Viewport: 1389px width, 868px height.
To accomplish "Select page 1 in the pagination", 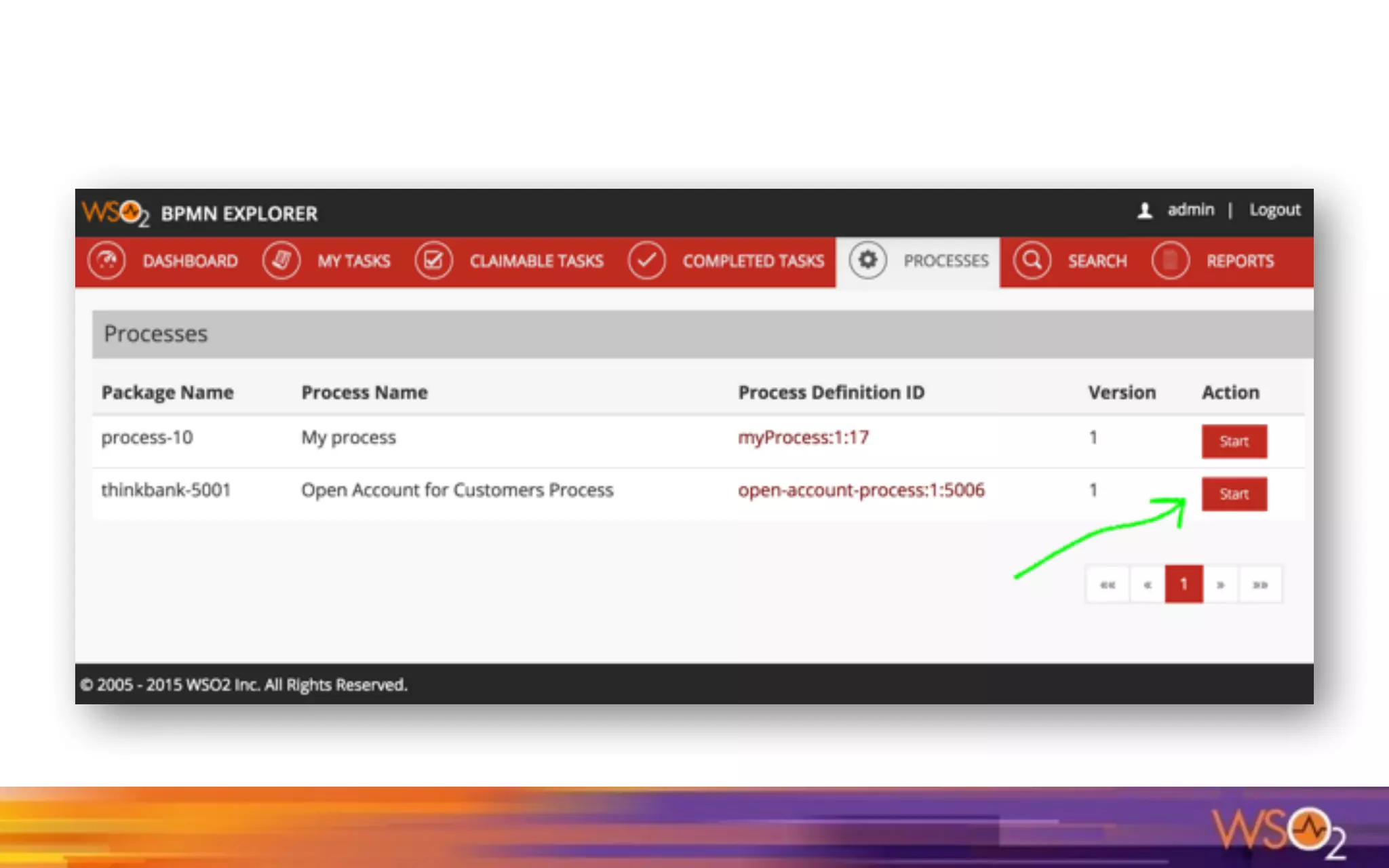I will click(1183, 585).
